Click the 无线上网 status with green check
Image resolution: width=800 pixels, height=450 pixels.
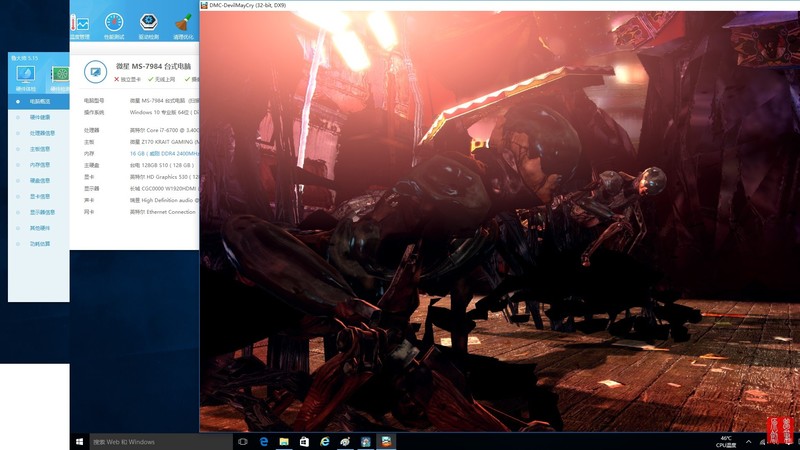tap(162, 80)
